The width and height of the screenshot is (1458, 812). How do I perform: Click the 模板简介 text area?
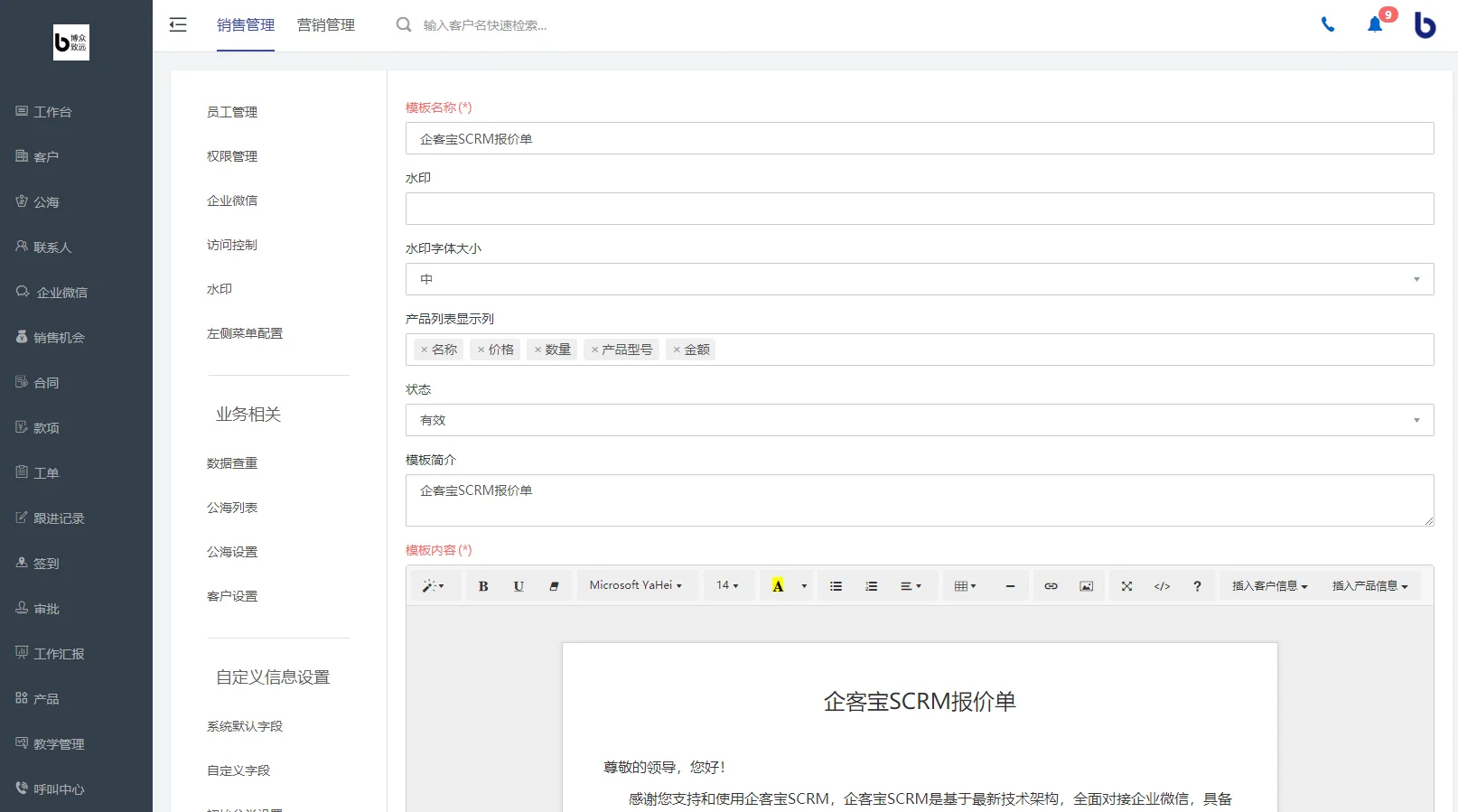point(920,500)
